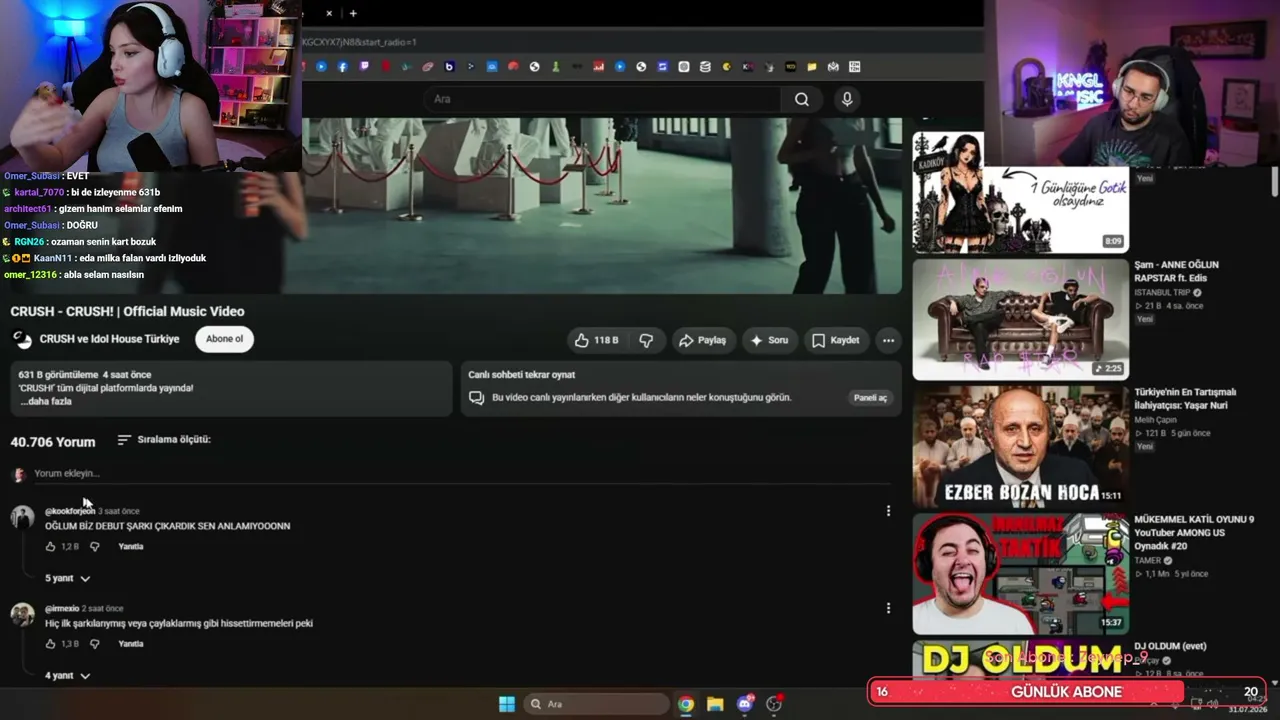Open the Windows Start menu
The width and height of the screenshot is (1280, 720).
point(507,704)
